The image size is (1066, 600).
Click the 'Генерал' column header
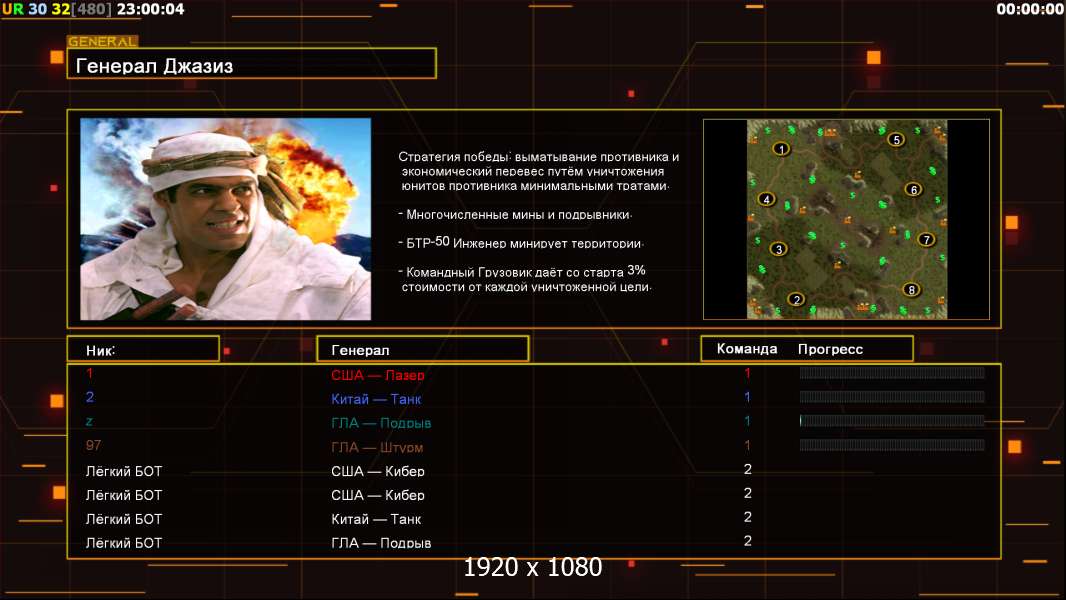(422, 349)
